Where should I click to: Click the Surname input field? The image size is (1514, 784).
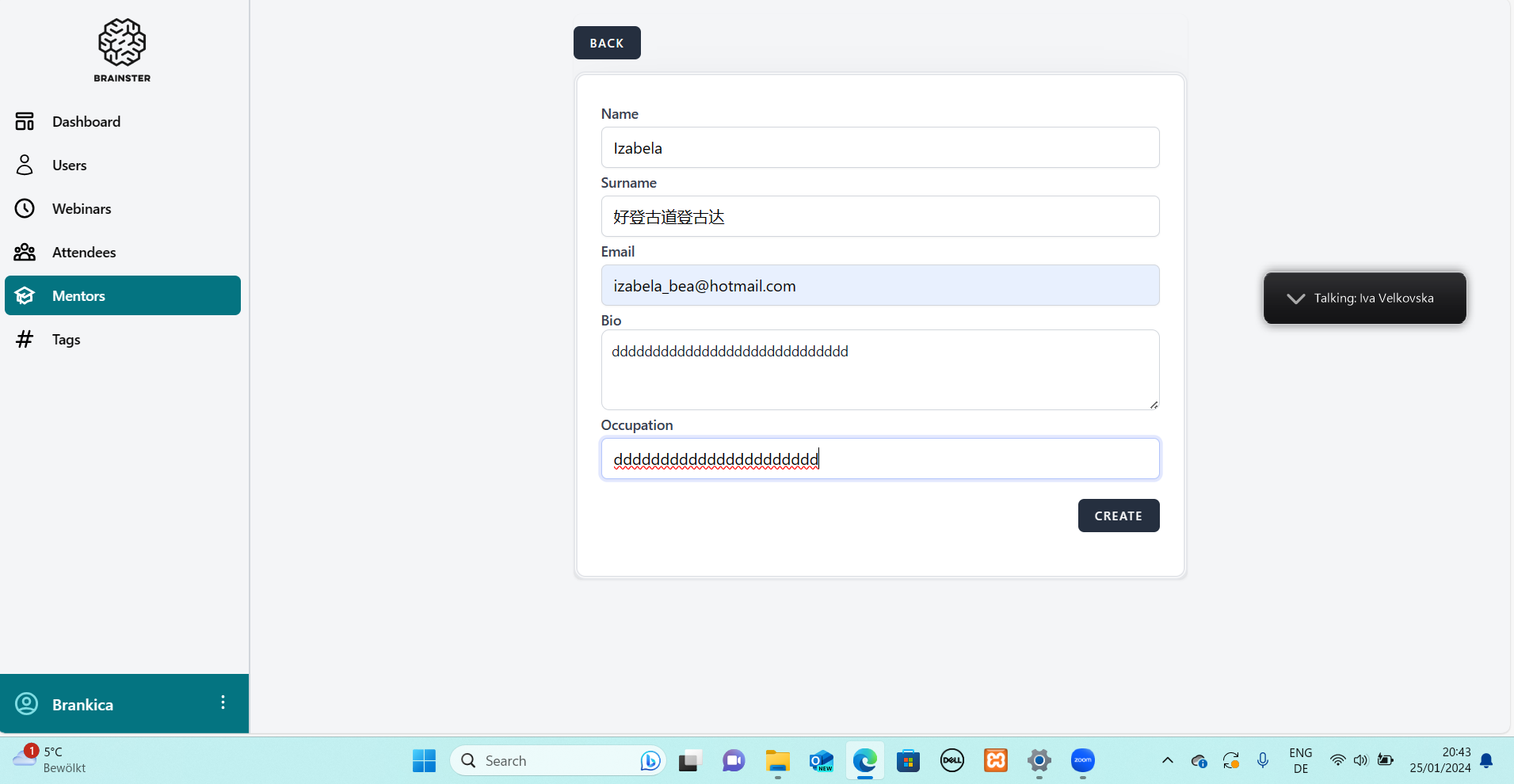tap(879, 217)
